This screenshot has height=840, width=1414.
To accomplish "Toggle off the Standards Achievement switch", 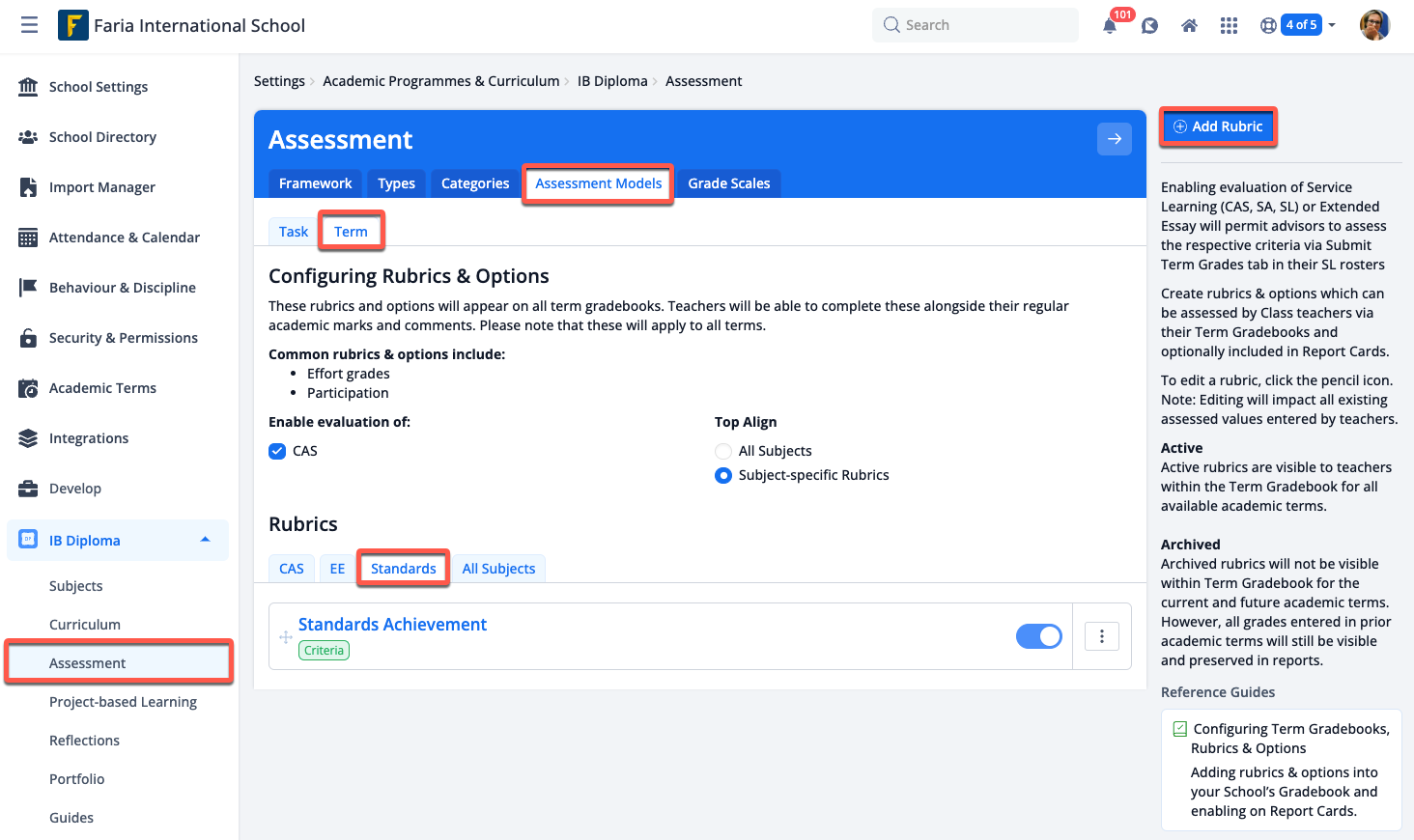I will (1038, 636).
